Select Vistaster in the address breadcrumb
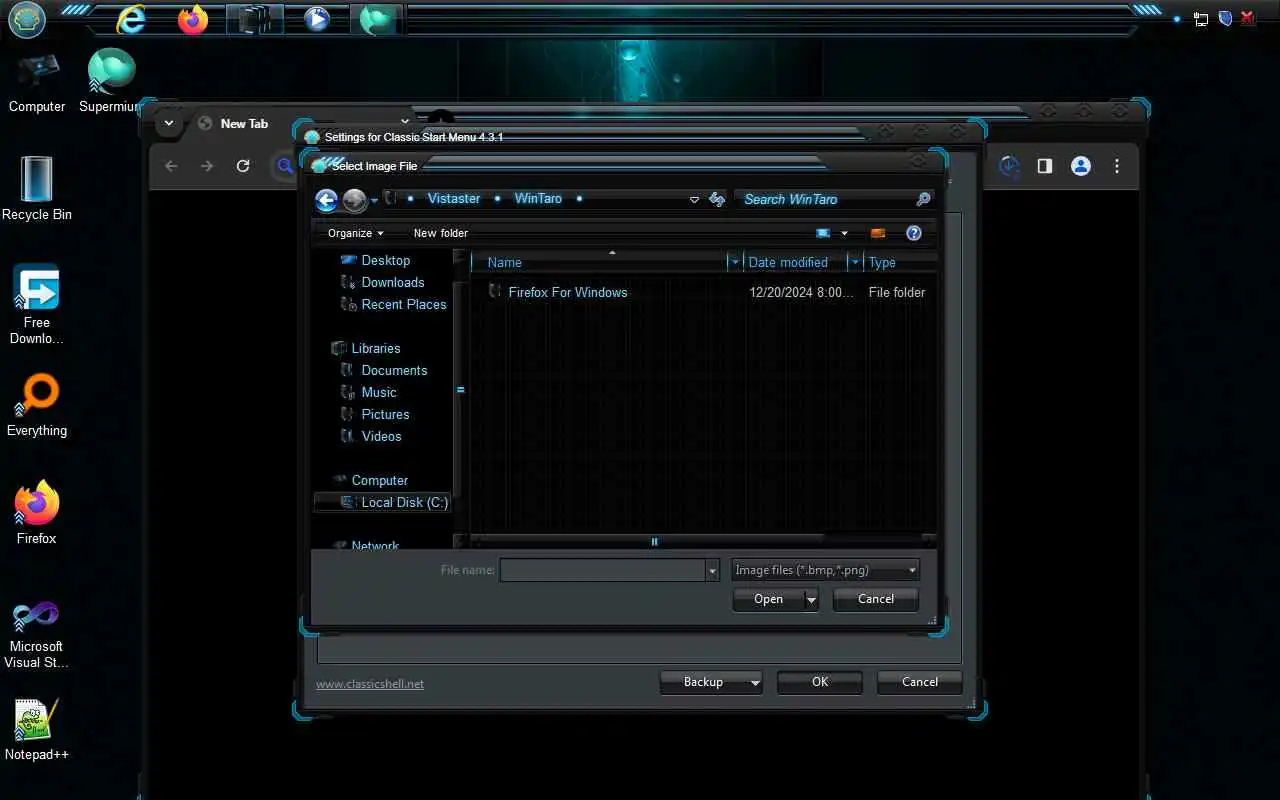This screenshot has height=800, width=1280. click(x=454, y=199)
